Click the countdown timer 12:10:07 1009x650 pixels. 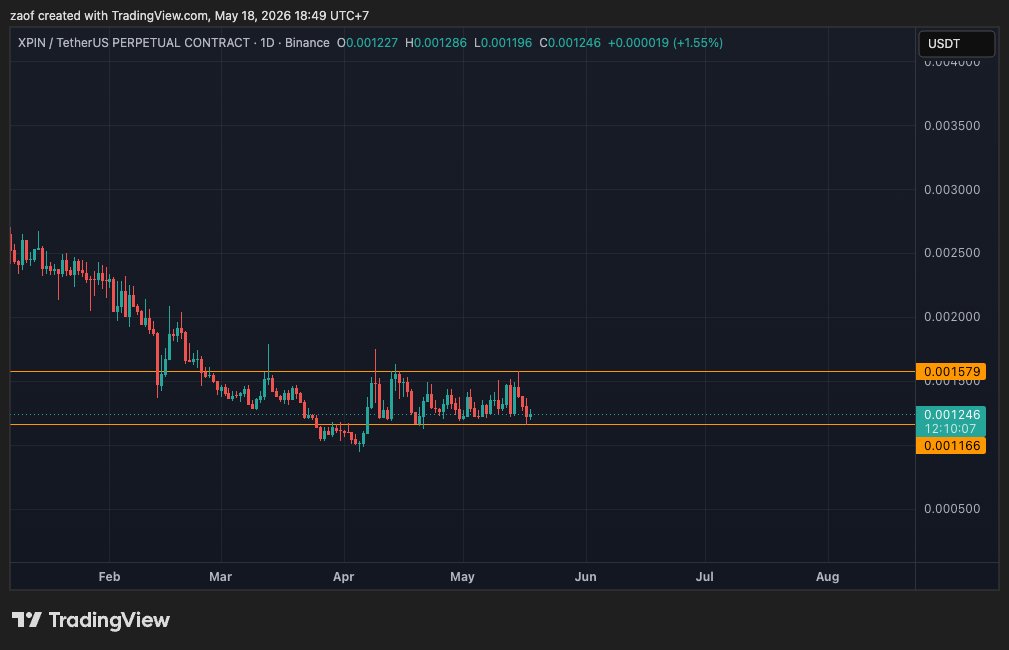click(x=951, y=429)
